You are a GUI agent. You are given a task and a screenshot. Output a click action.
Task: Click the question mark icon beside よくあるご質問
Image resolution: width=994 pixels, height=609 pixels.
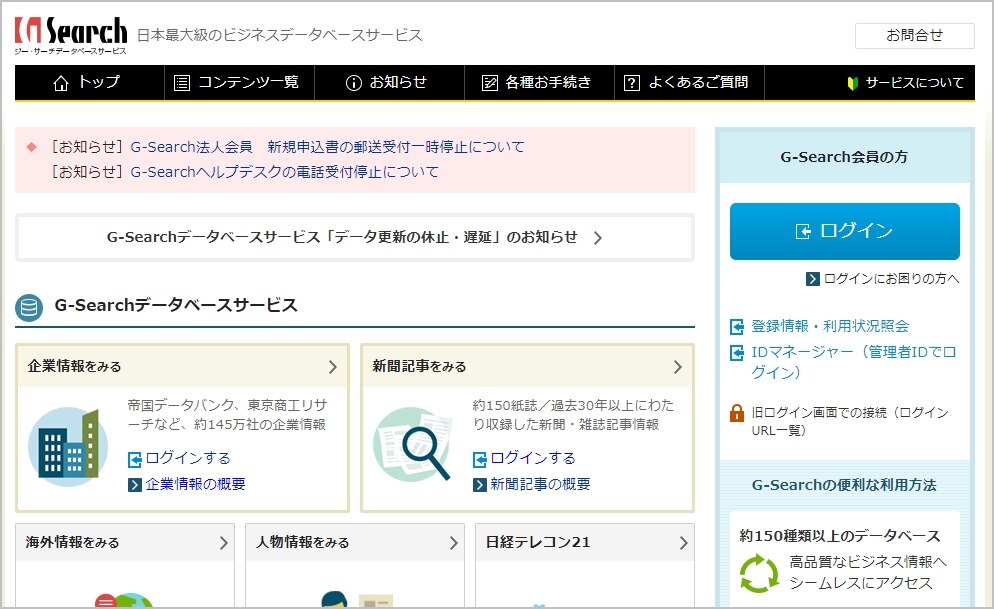coord(631,83)
